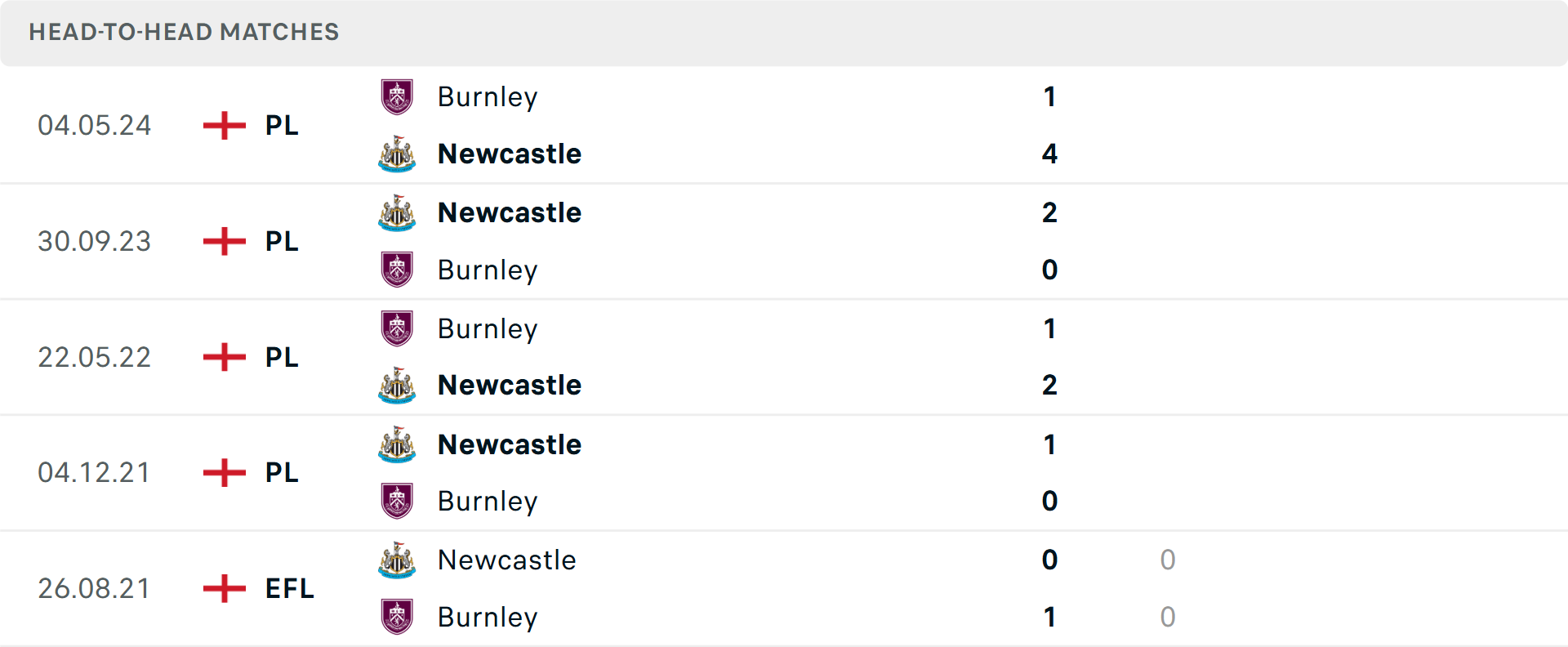Image resolution: width=1568 pixels, height=647 pixels.
Task: Click the England flag beside the EFL match
Action: pyautogui.click(x=222, y=588)
